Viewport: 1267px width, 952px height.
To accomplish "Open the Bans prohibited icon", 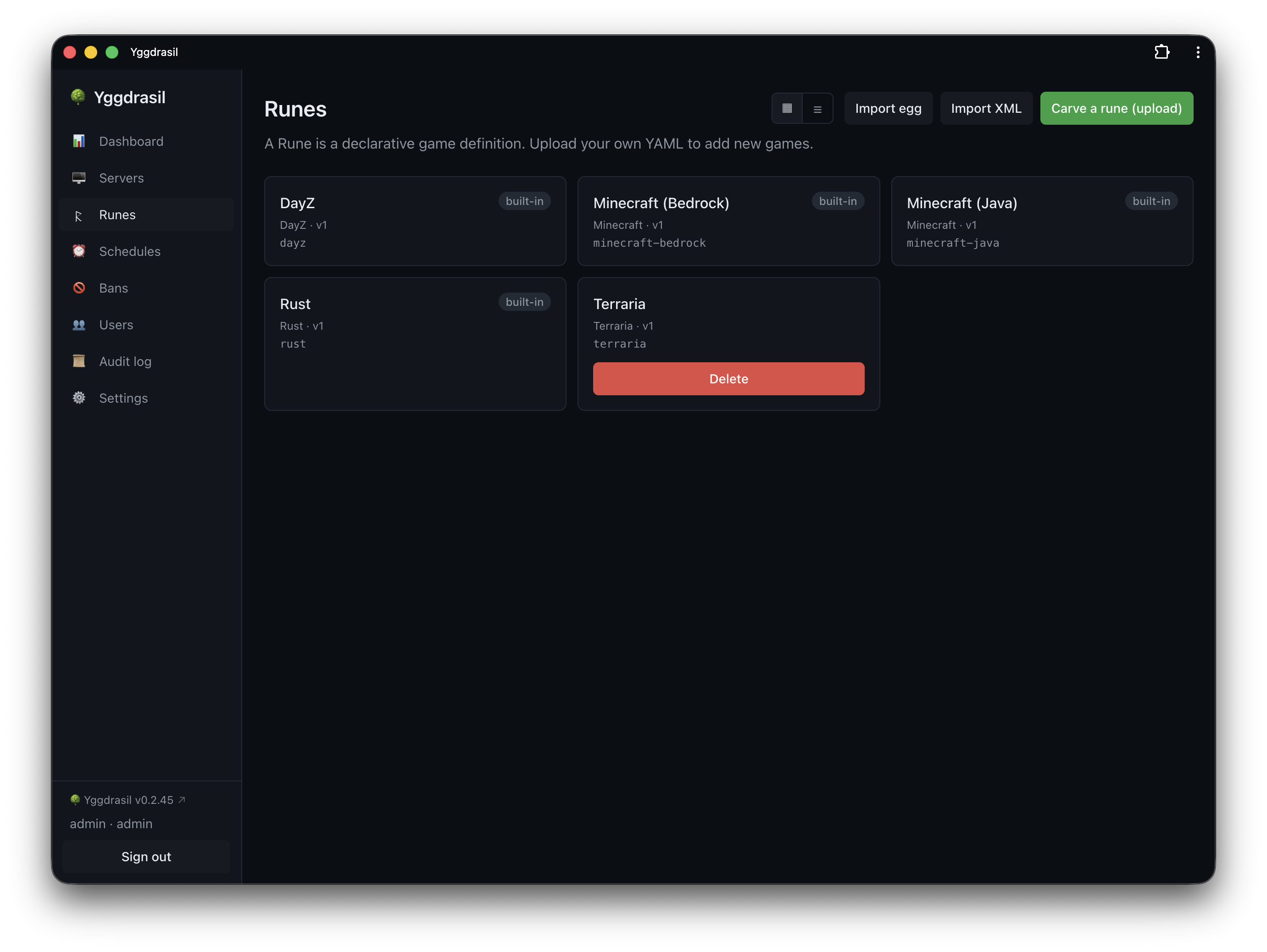I will [78, 288].
